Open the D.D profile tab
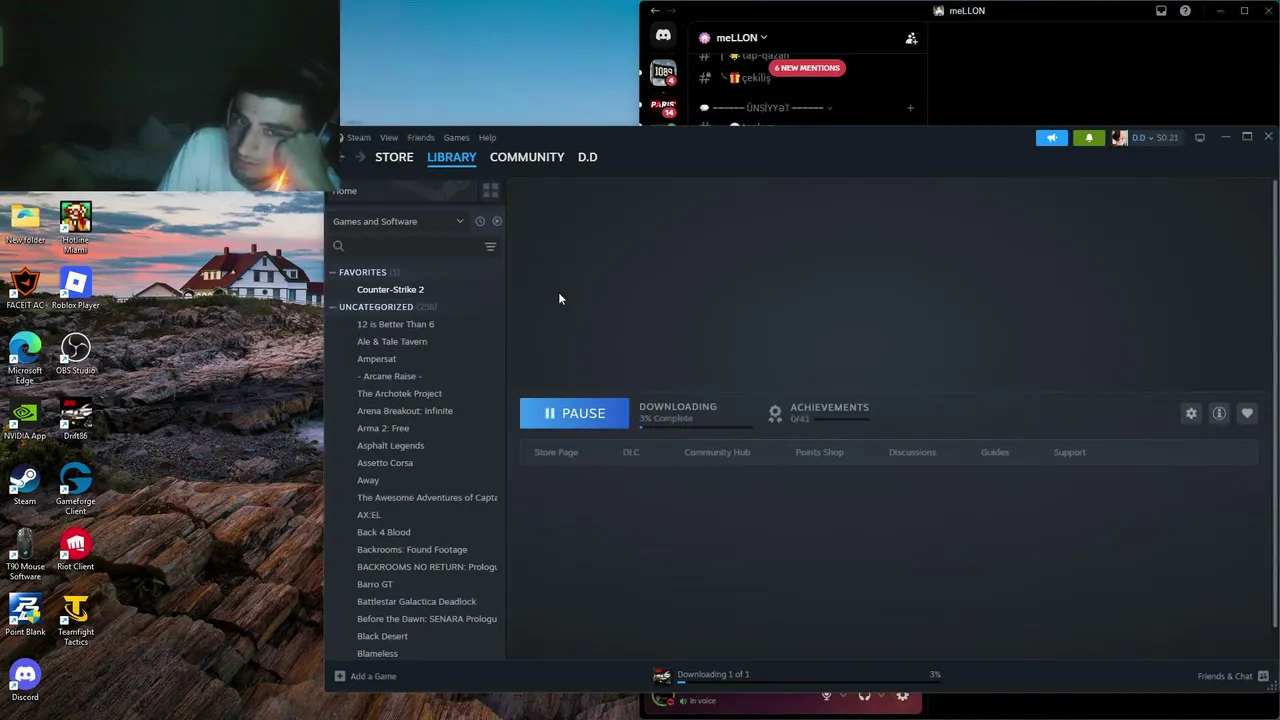Viewport: 1280px width, 720px height. tap(588, 157)
